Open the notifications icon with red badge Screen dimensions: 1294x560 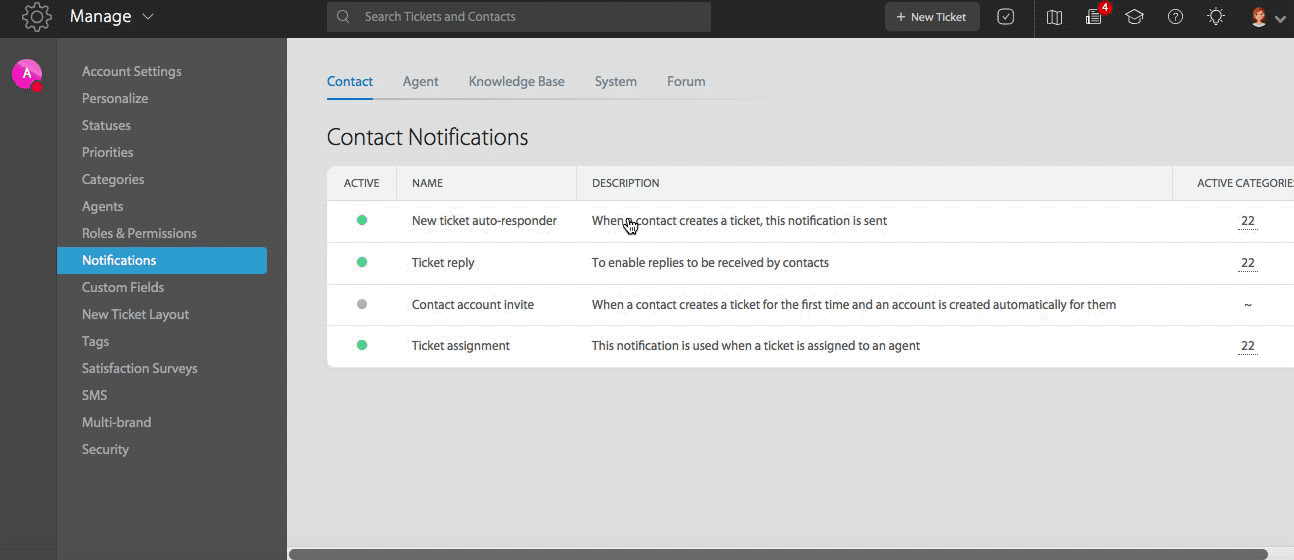(x=1096, y=15)
